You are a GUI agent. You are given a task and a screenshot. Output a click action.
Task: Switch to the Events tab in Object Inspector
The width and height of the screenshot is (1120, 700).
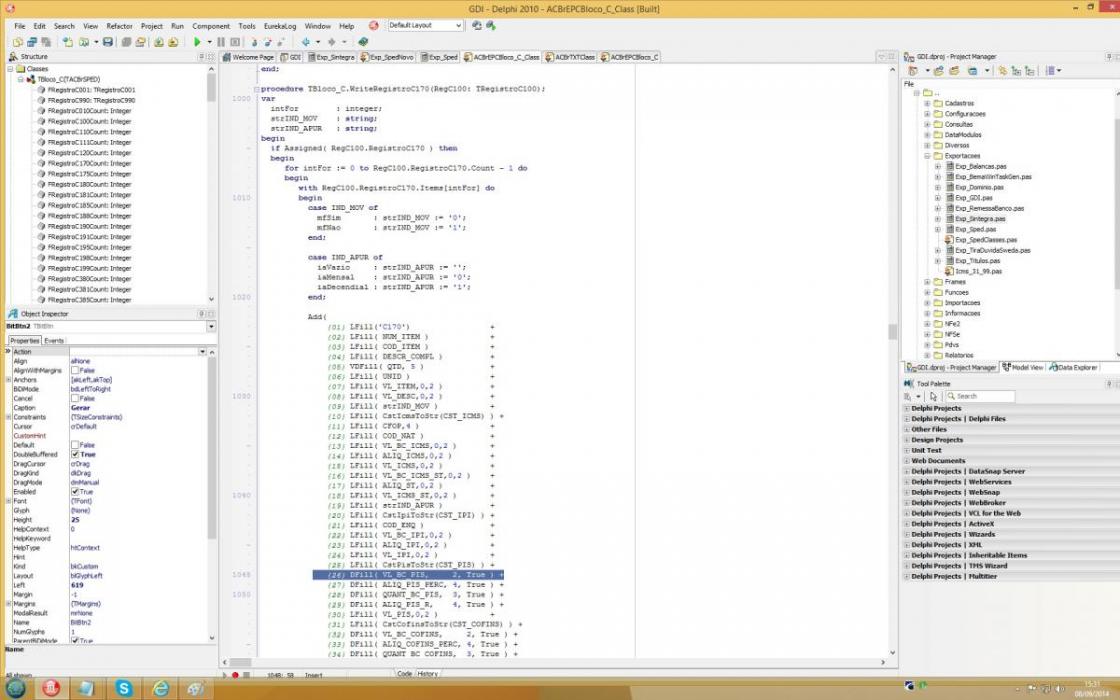pyautogui.click(x=54, y=341)
